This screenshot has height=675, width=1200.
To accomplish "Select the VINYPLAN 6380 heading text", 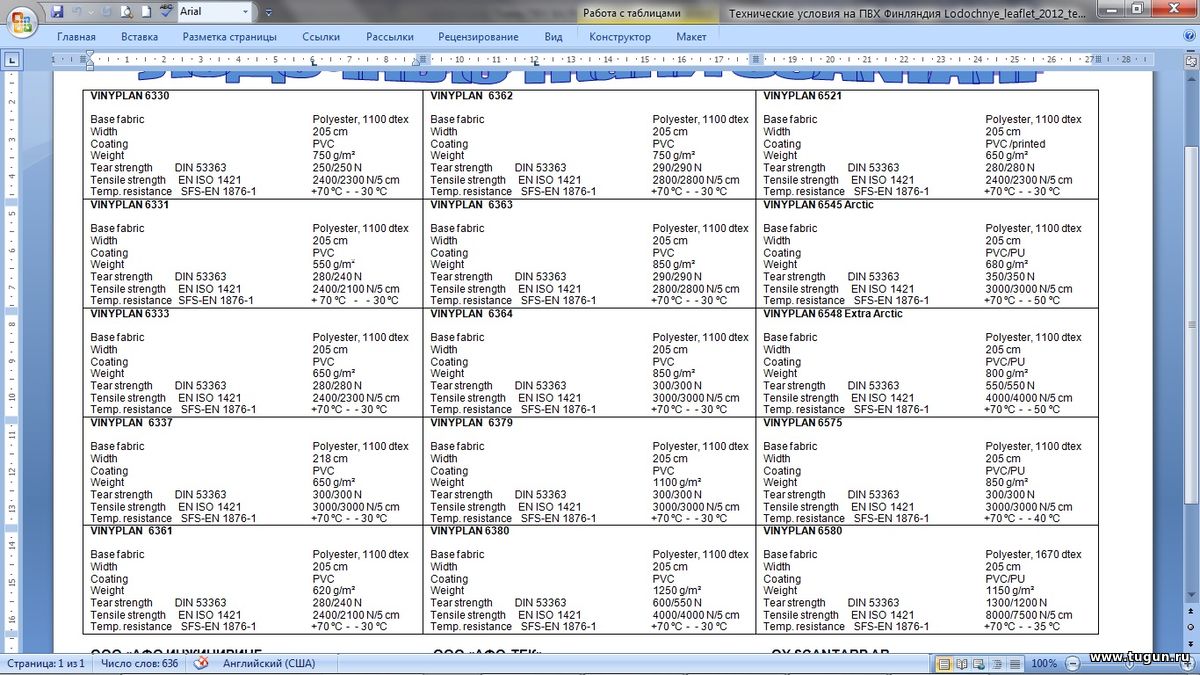I will (x=470, y=531).
